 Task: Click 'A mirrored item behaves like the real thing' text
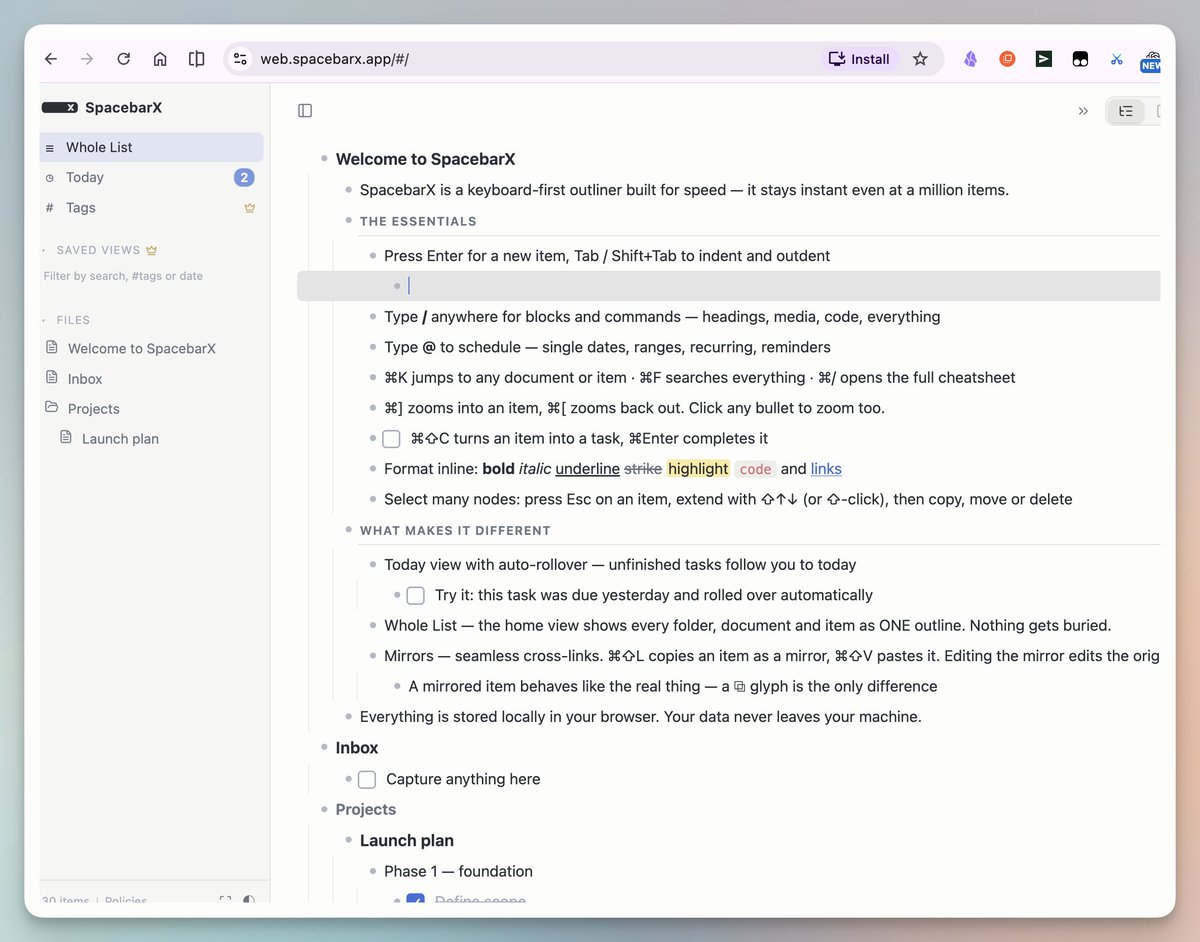pyautogui.click(x=673, y=687)
